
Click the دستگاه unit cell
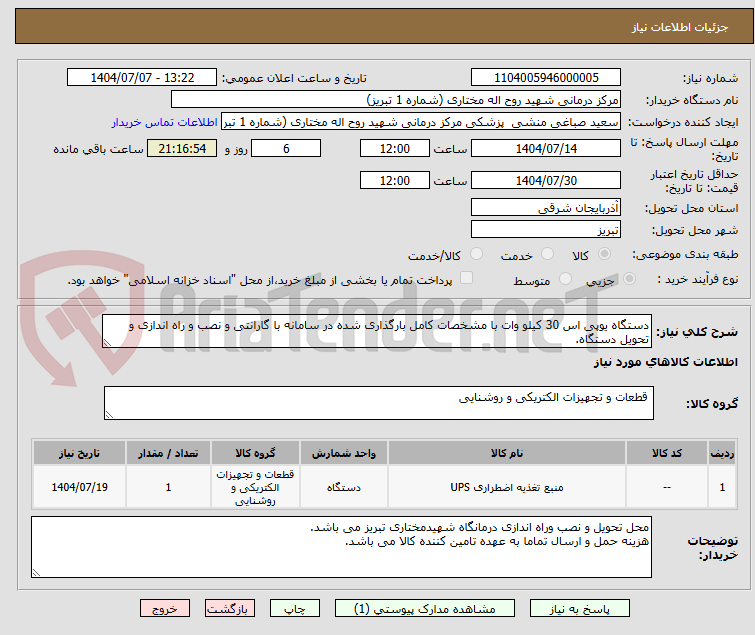tap(344, 487)
